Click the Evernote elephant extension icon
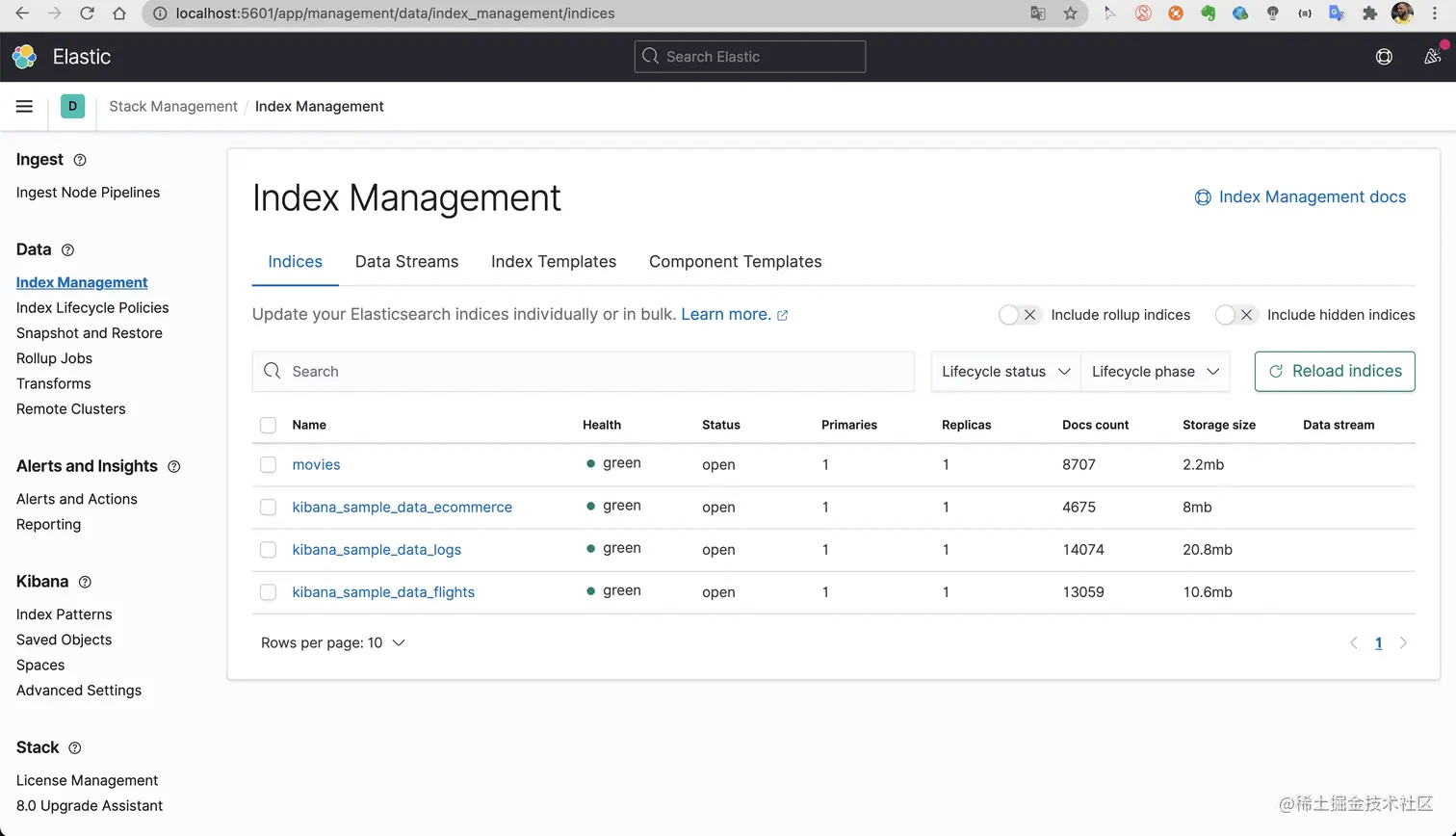1456x836 pixels. pyautogui.click(x=1208, y=13)
